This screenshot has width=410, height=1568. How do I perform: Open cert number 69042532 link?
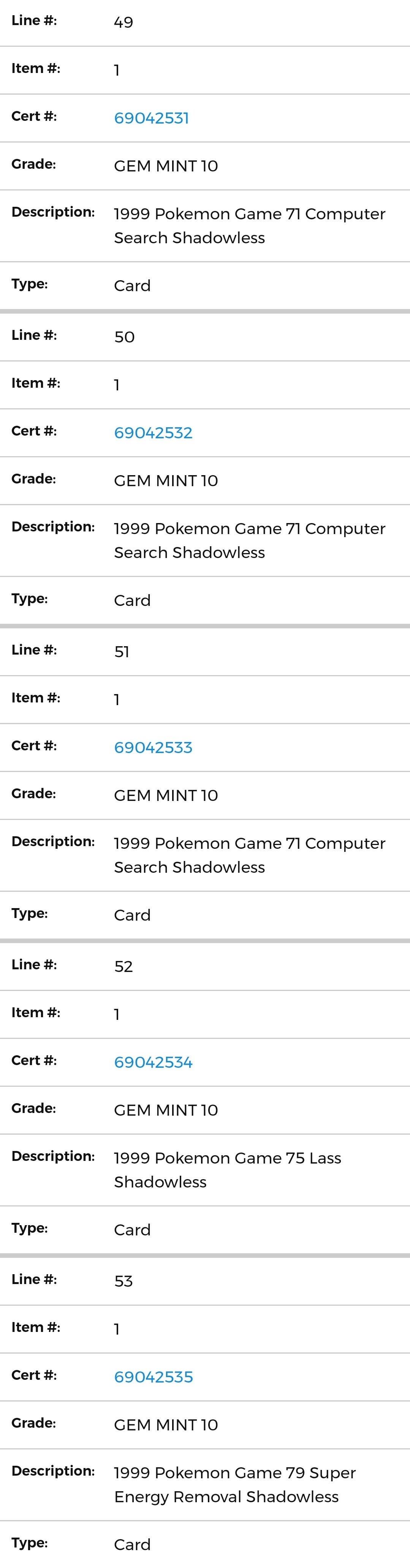click(153, 433)
